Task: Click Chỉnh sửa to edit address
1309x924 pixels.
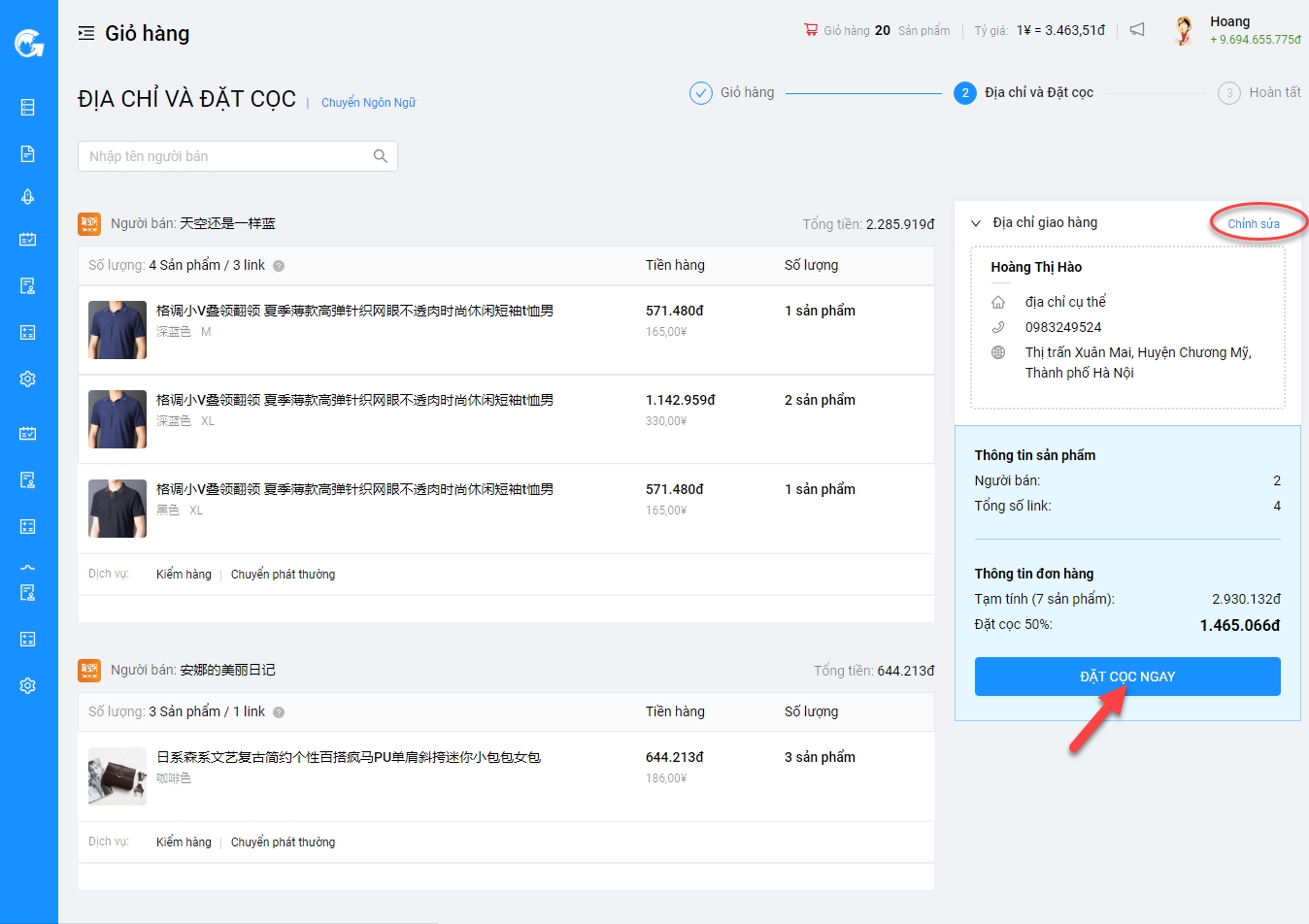Action: 1253,224
